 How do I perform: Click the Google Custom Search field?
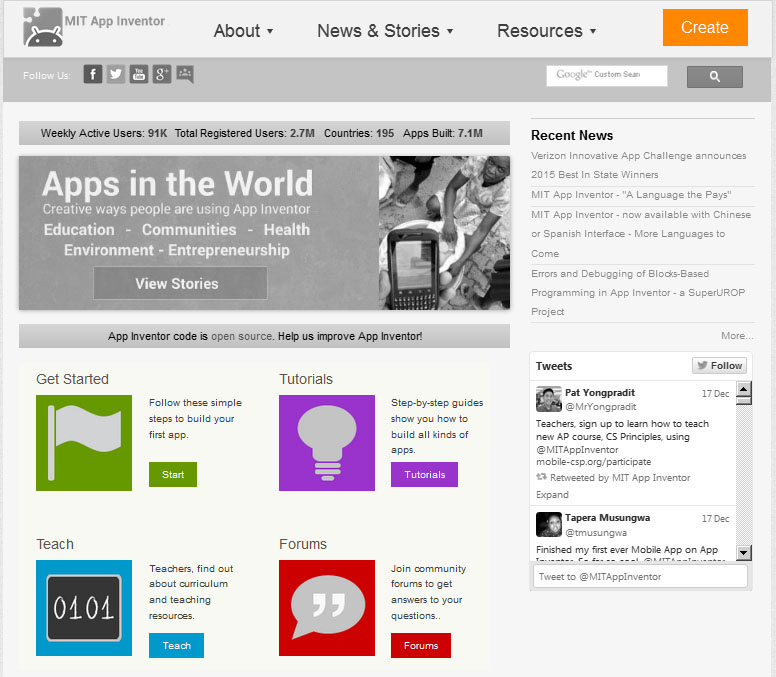[607, 76]
